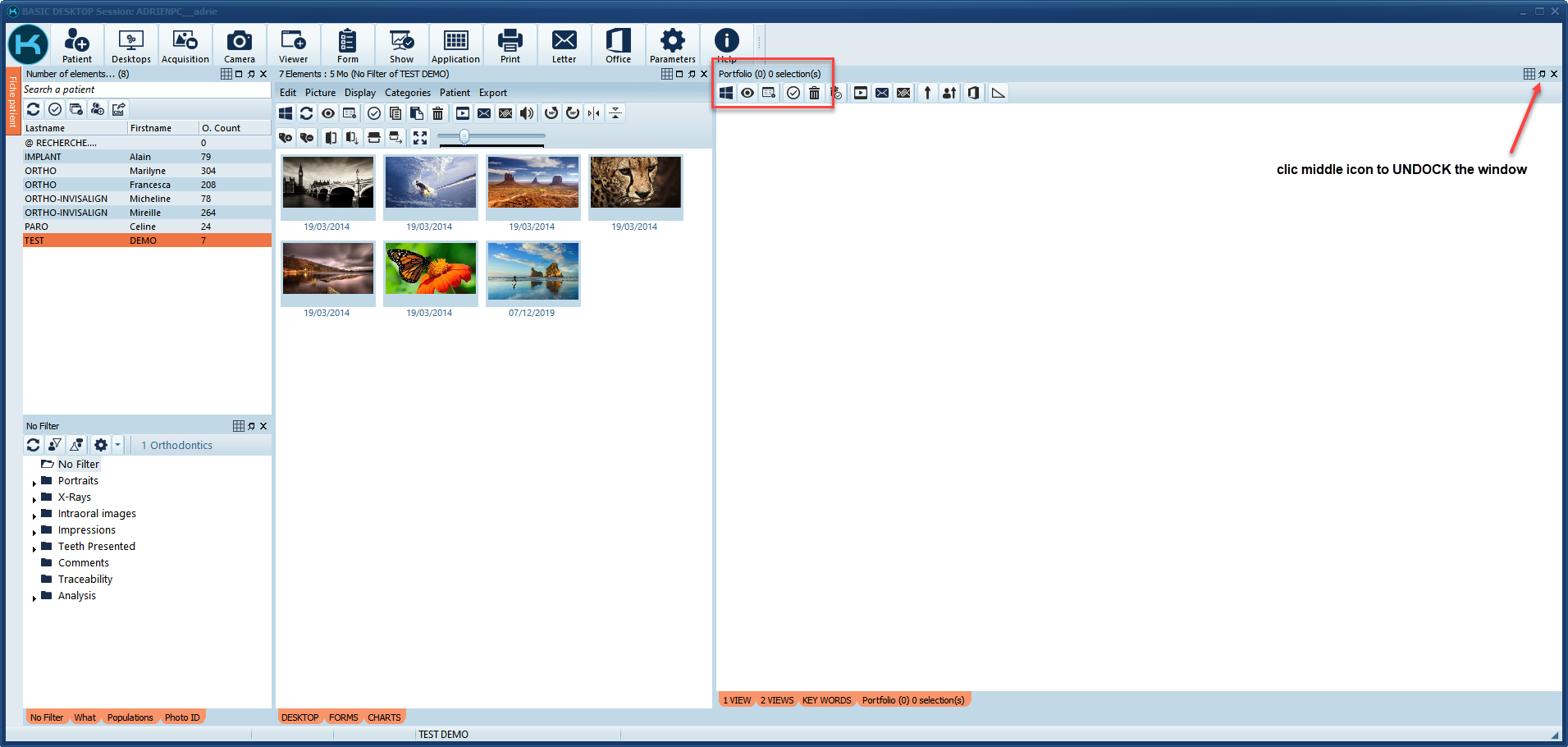Viewport: 1568px width, 747px height.
Task: Expand the Analysis tree item
Action: pyautogui.click(x=34, y=597)
